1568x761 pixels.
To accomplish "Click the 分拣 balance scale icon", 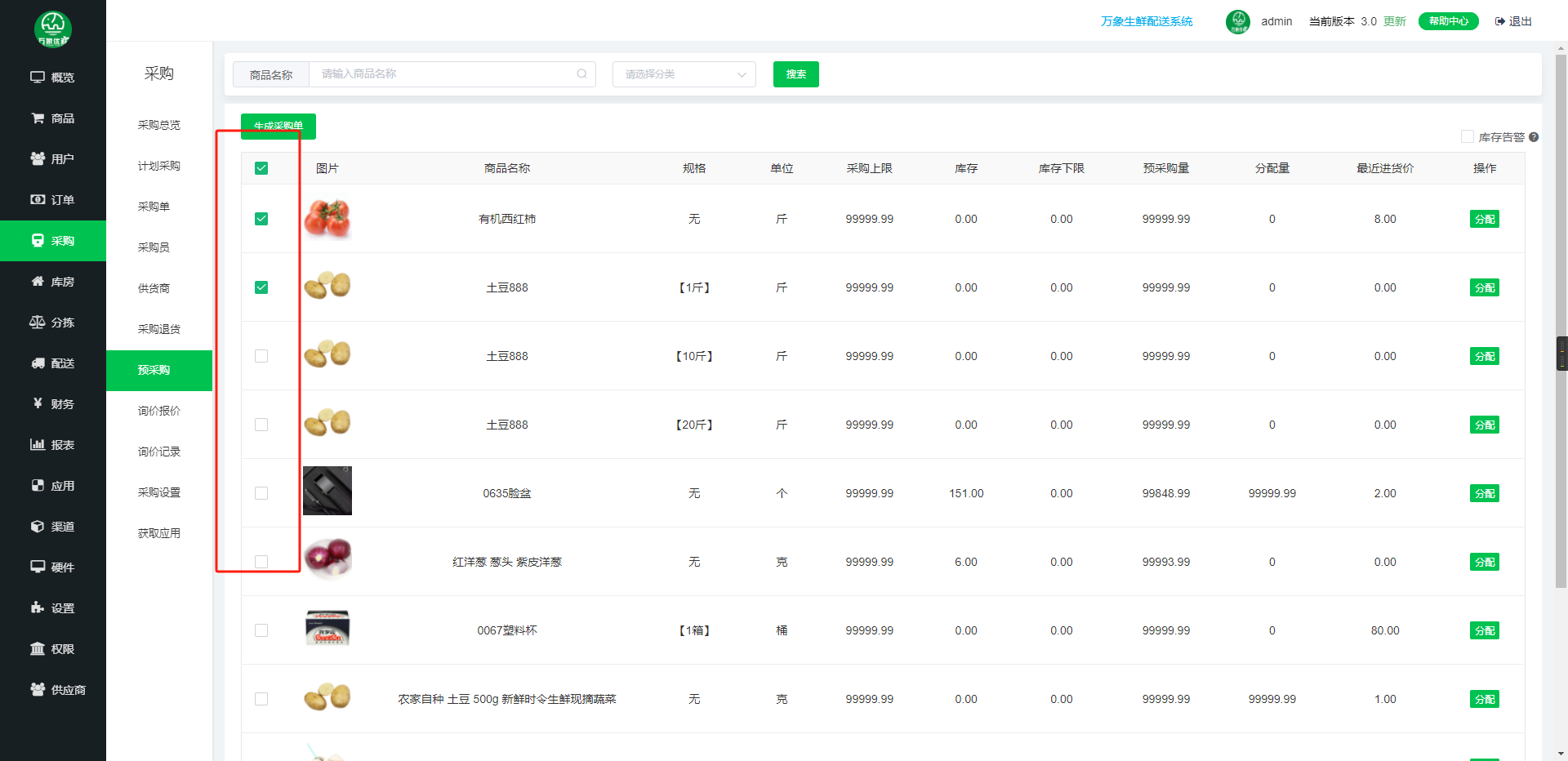I will pos(38,322).
